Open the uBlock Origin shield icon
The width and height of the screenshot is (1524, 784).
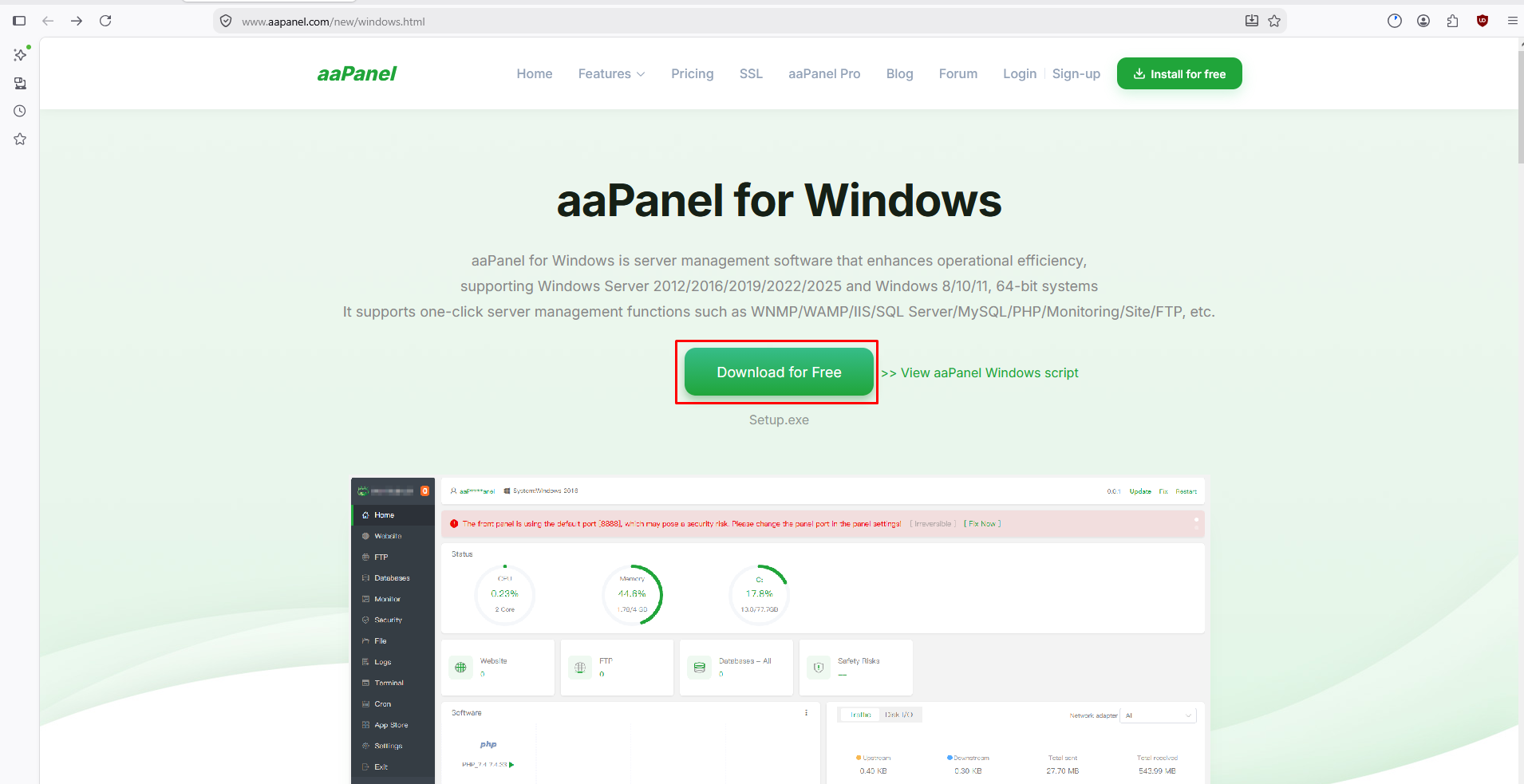(x=1483, y=21)
